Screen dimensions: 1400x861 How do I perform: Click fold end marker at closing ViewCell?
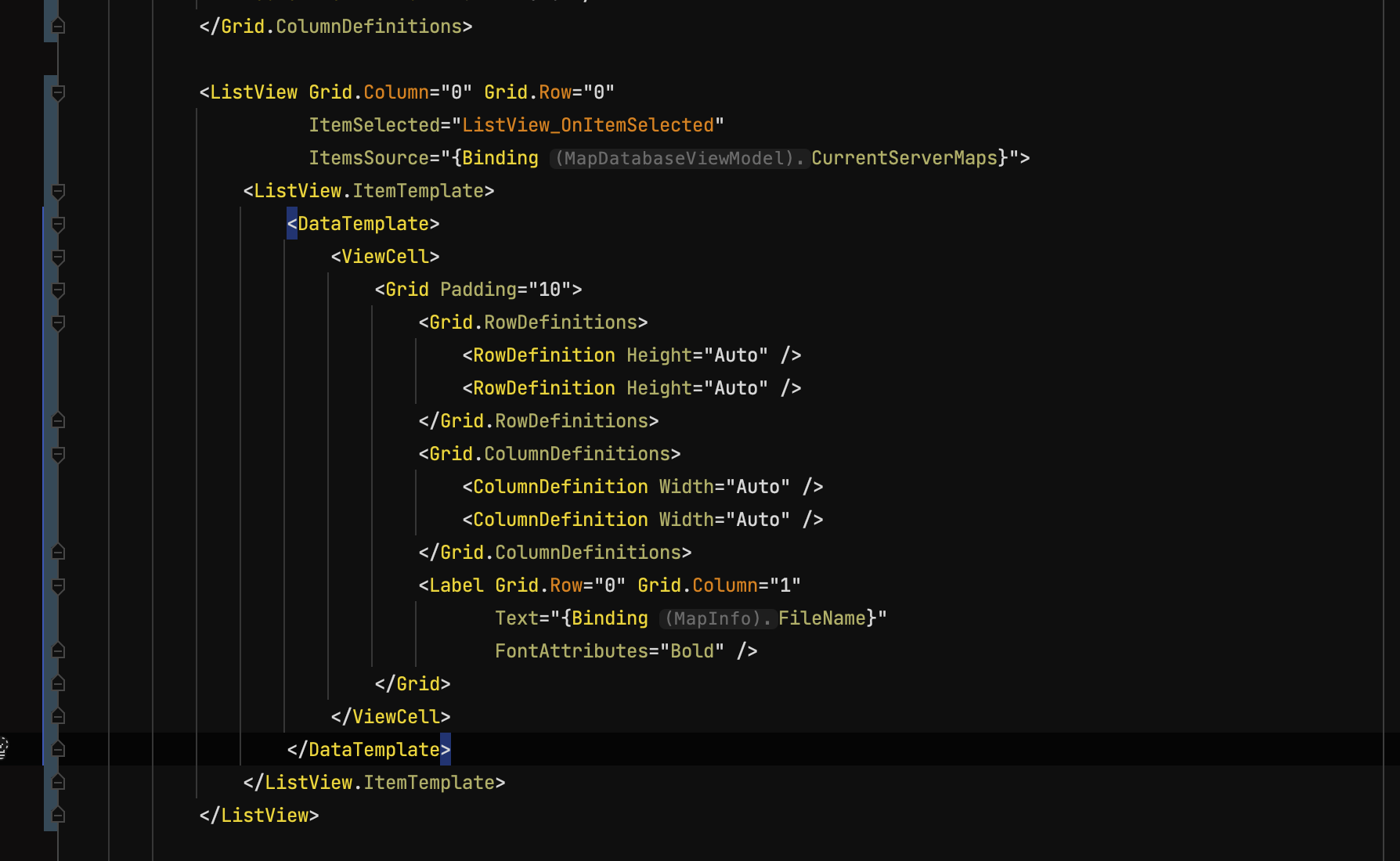(58, 716)
